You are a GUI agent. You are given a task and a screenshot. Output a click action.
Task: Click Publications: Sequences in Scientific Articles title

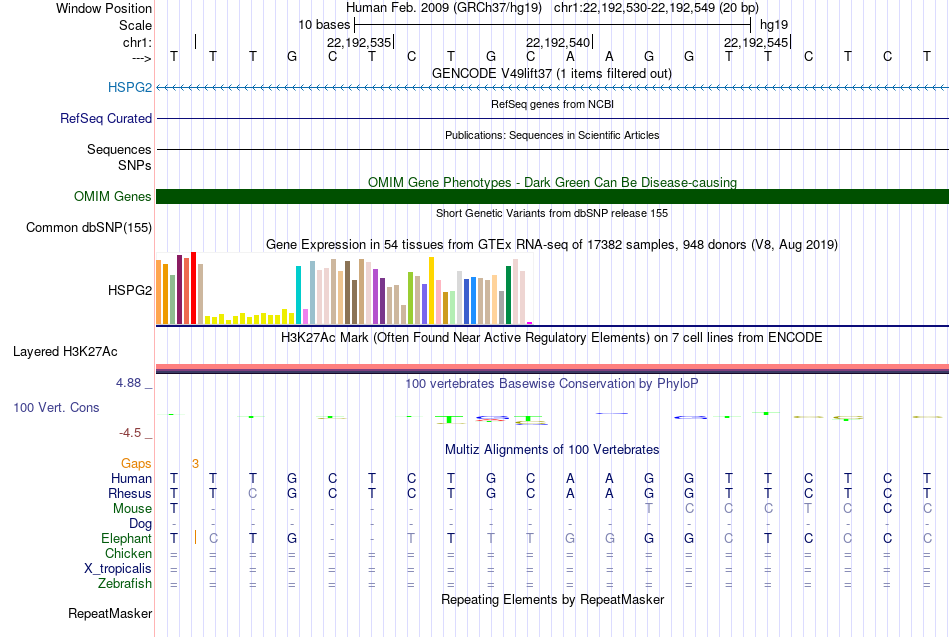(552, 135)
